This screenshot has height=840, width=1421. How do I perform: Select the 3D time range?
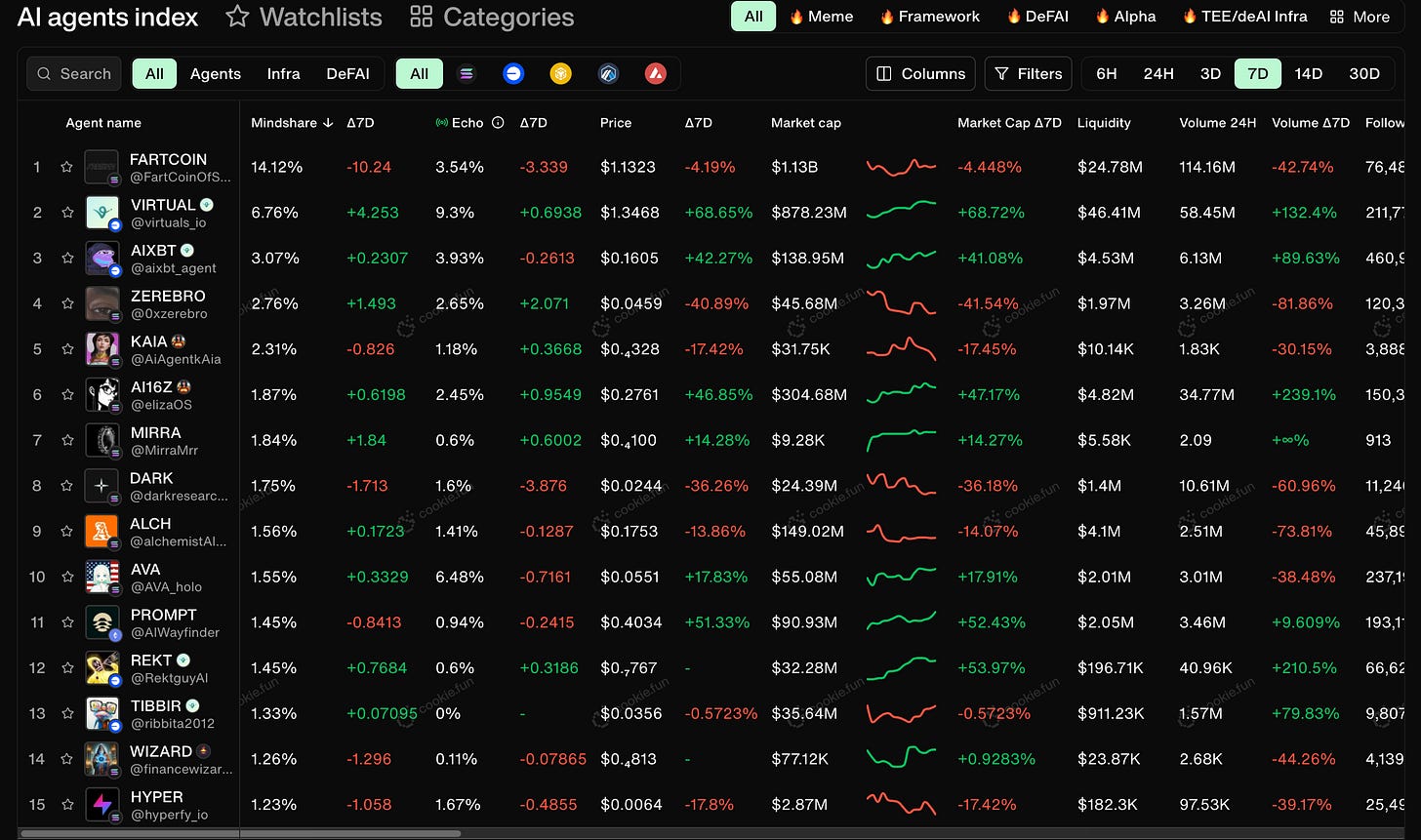tap(1210, 73)
